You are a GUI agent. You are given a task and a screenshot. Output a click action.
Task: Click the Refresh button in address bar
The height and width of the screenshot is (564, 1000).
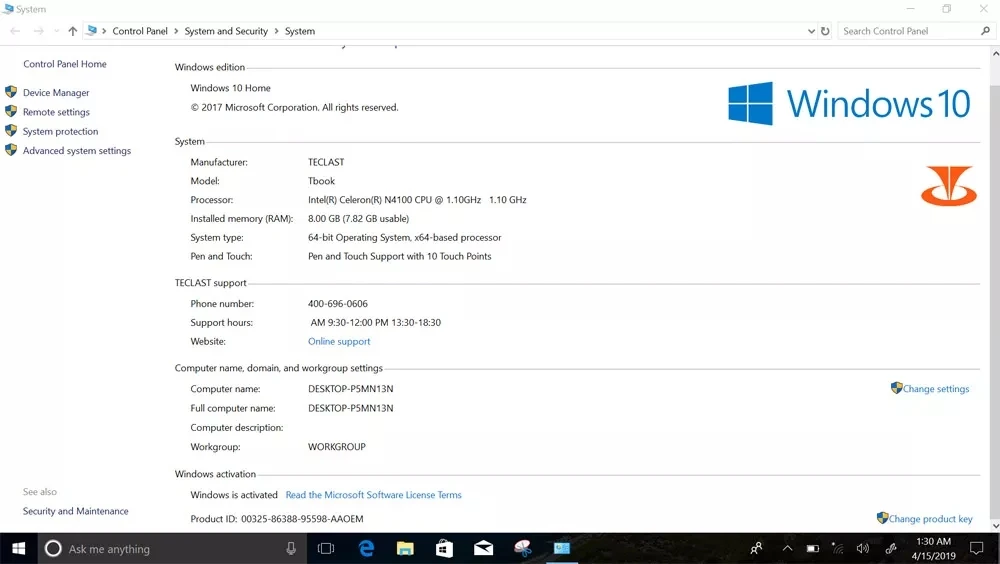click(x=825, y=31)
